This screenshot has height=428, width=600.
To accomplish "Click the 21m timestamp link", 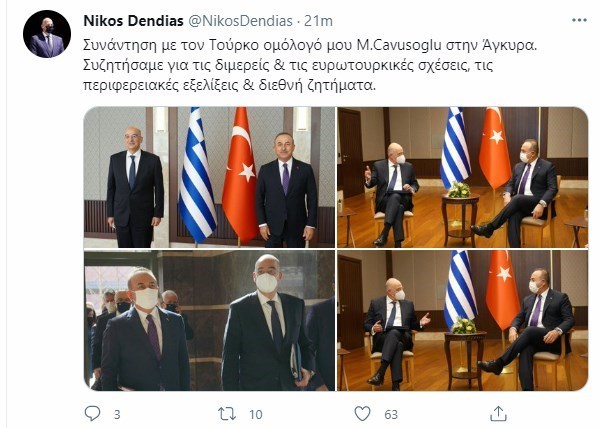I will point(318,21).
